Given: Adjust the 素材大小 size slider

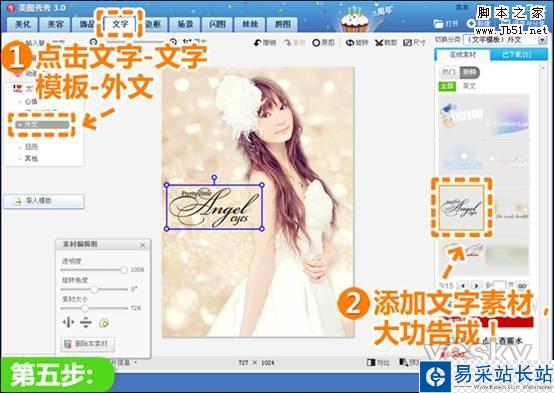Looking at the screenshot, I should tap(85, 308).
